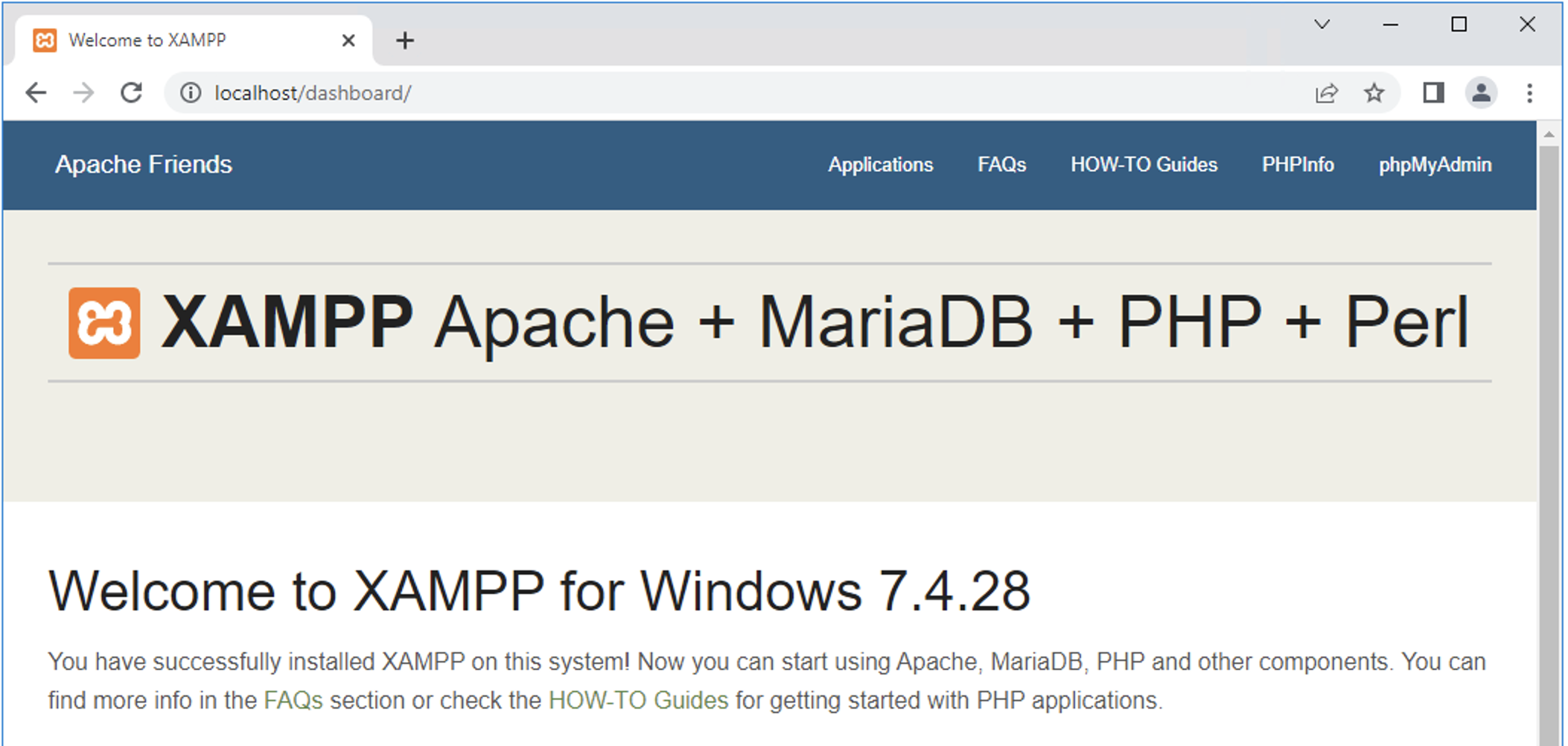Open the user profile avatar
The height and width of the screenshot is (746, 1568).
(1481, 93)
